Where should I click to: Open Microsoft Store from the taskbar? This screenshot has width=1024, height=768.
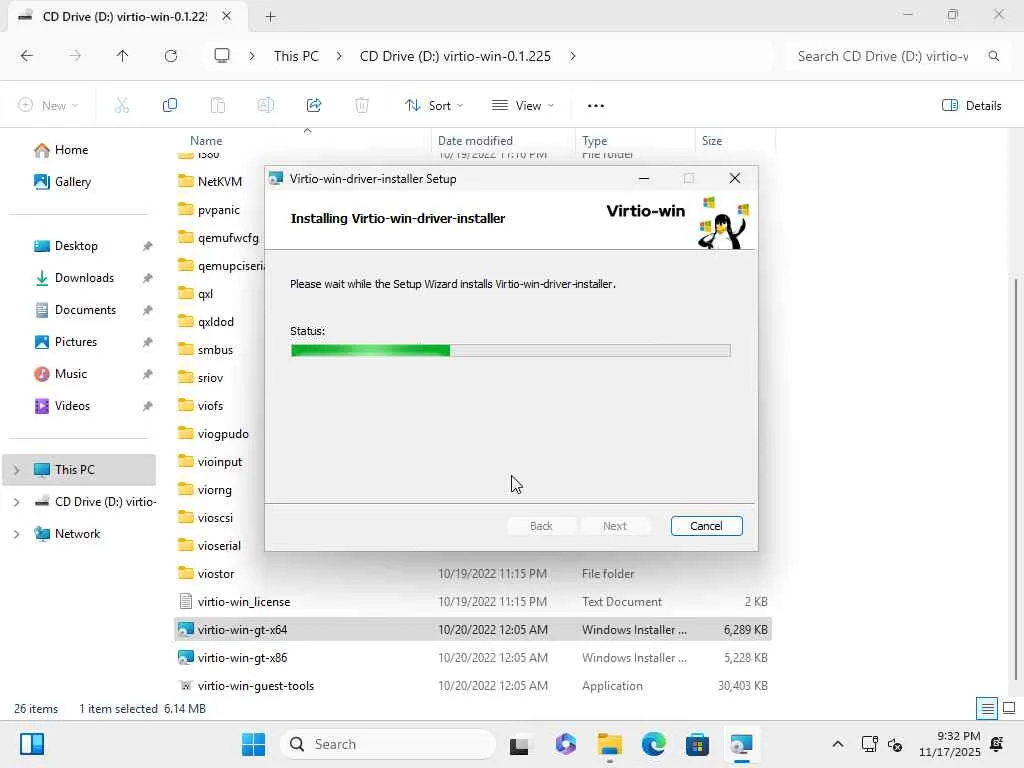click(x=697, y=744)
